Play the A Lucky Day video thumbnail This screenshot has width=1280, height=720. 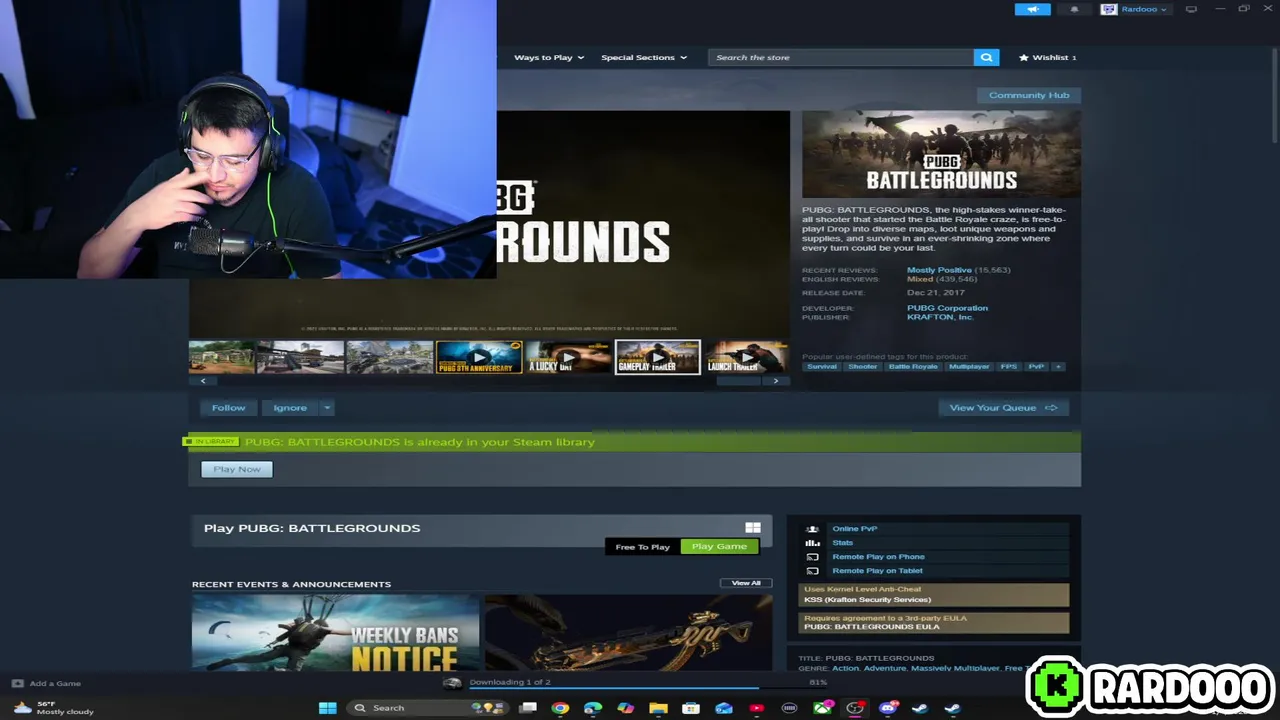pyautogui.click(x=568, y=357)
